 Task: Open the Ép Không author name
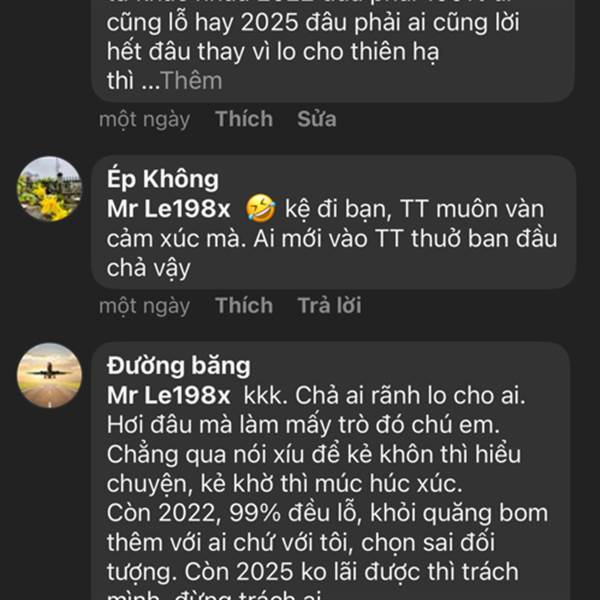pyautogui.click(x=163, y=179)
